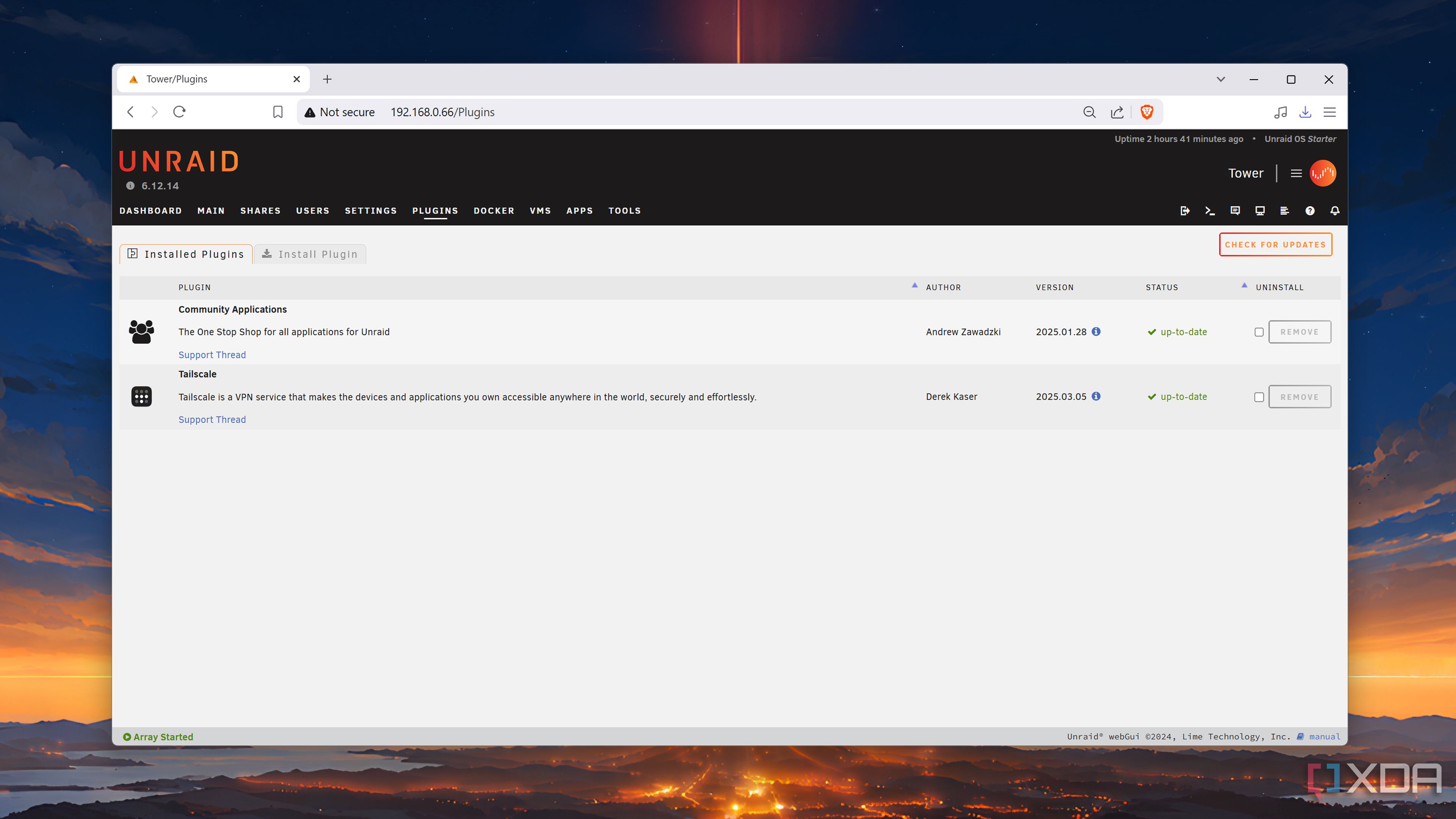
Task: Open the browser media music note icon
Action: [x=1280, y=112]
